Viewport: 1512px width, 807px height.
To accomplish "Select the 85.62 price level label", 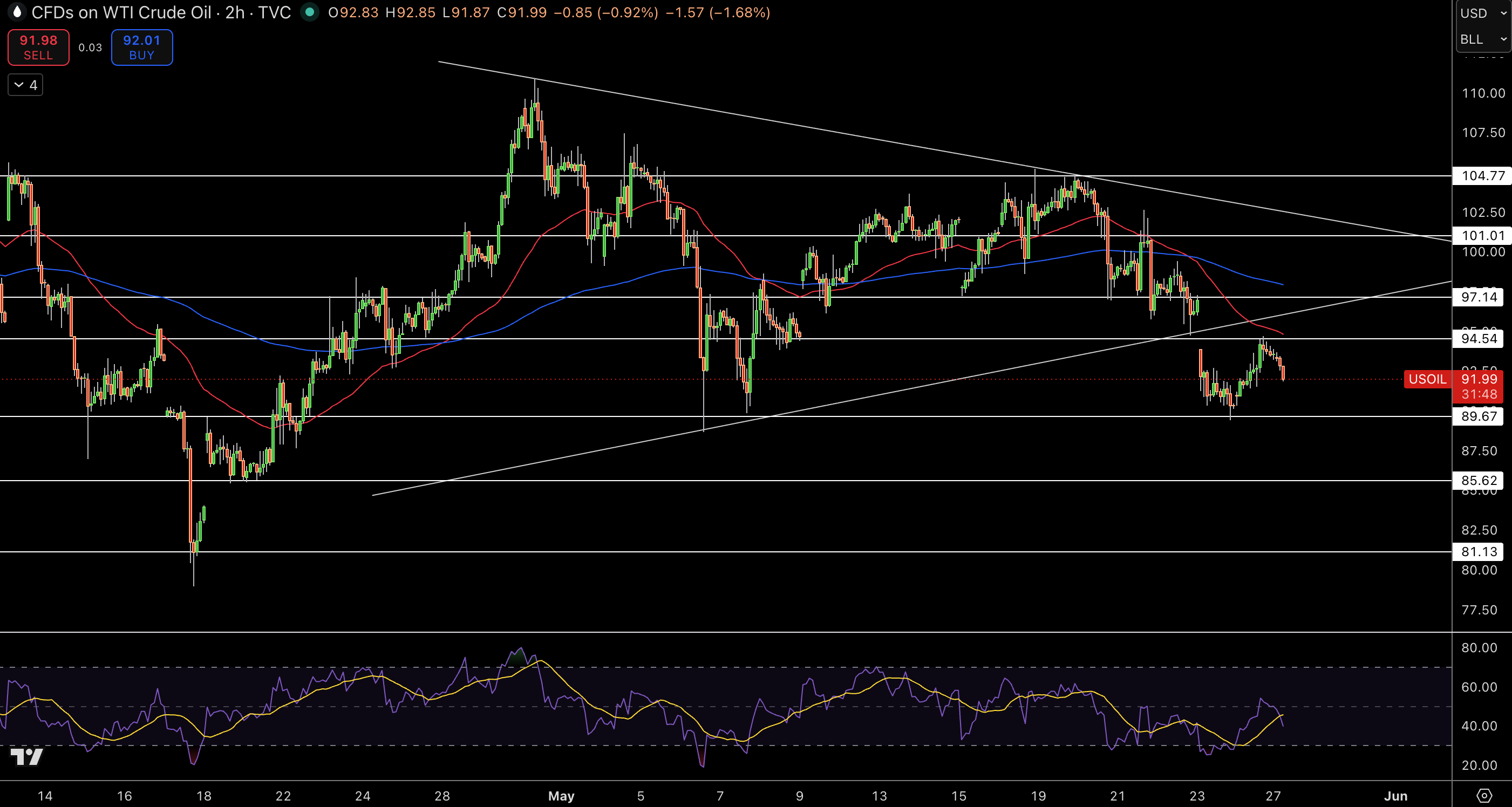I will [x=1478, y=480].
